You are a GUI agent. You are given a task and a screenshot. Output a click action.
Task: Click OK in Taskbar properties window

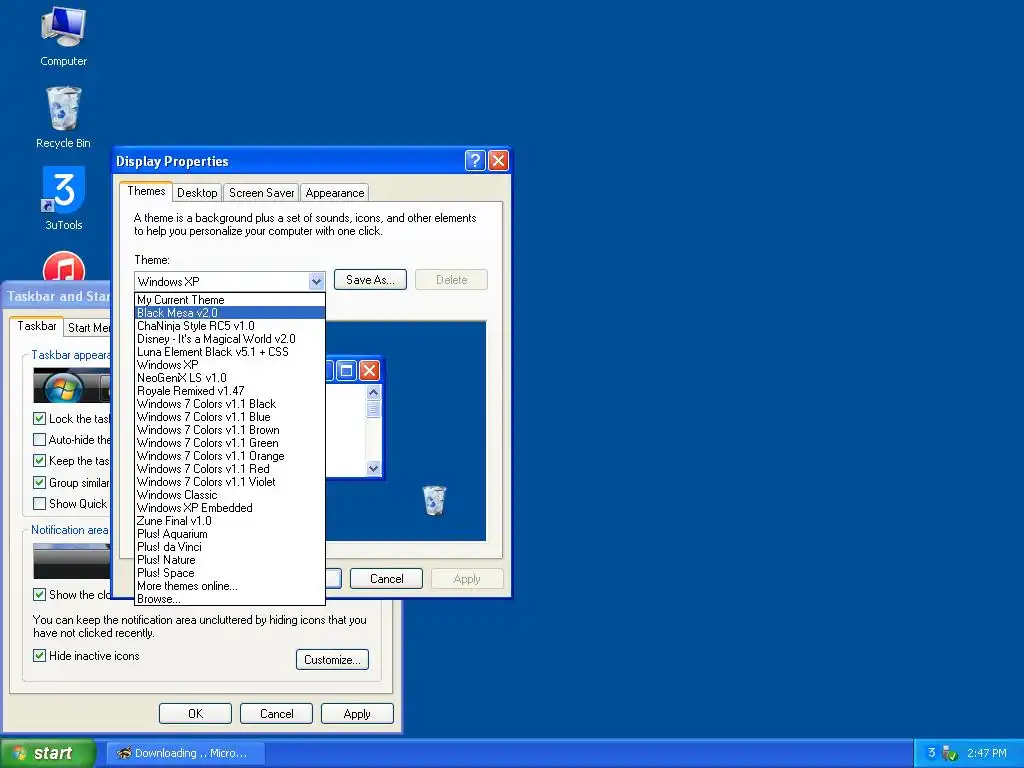195,714
